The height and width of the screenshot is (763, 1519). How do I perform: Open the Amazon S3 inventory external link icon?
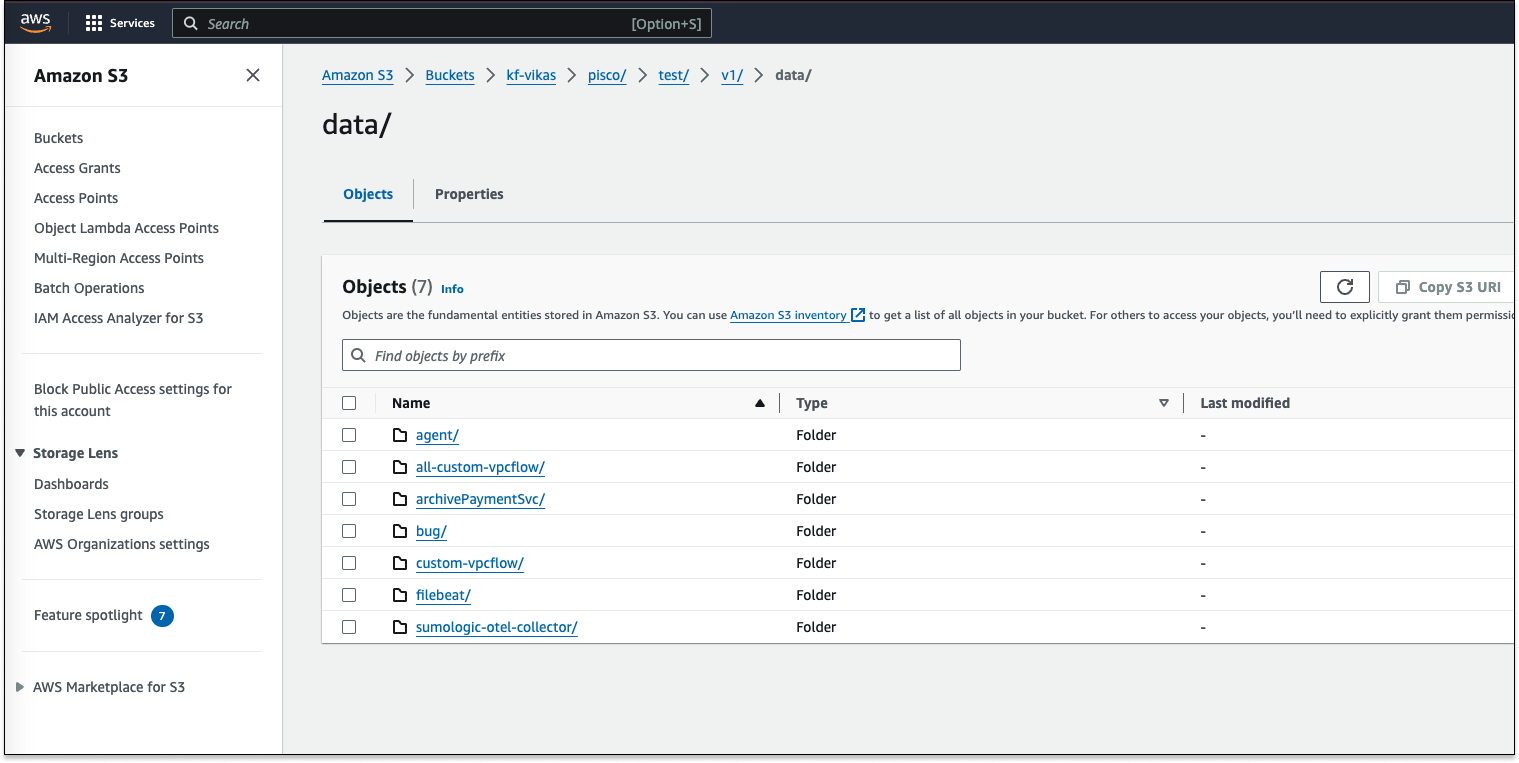pos(858,315)
